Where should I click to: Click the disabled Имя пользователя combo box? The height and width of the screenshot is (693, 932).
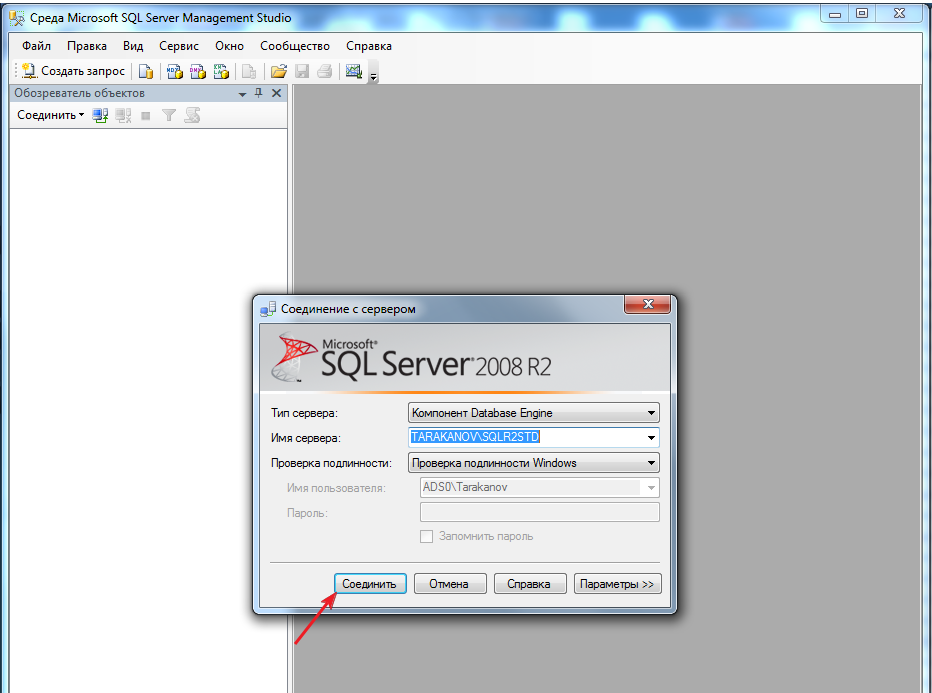point(540,487)
